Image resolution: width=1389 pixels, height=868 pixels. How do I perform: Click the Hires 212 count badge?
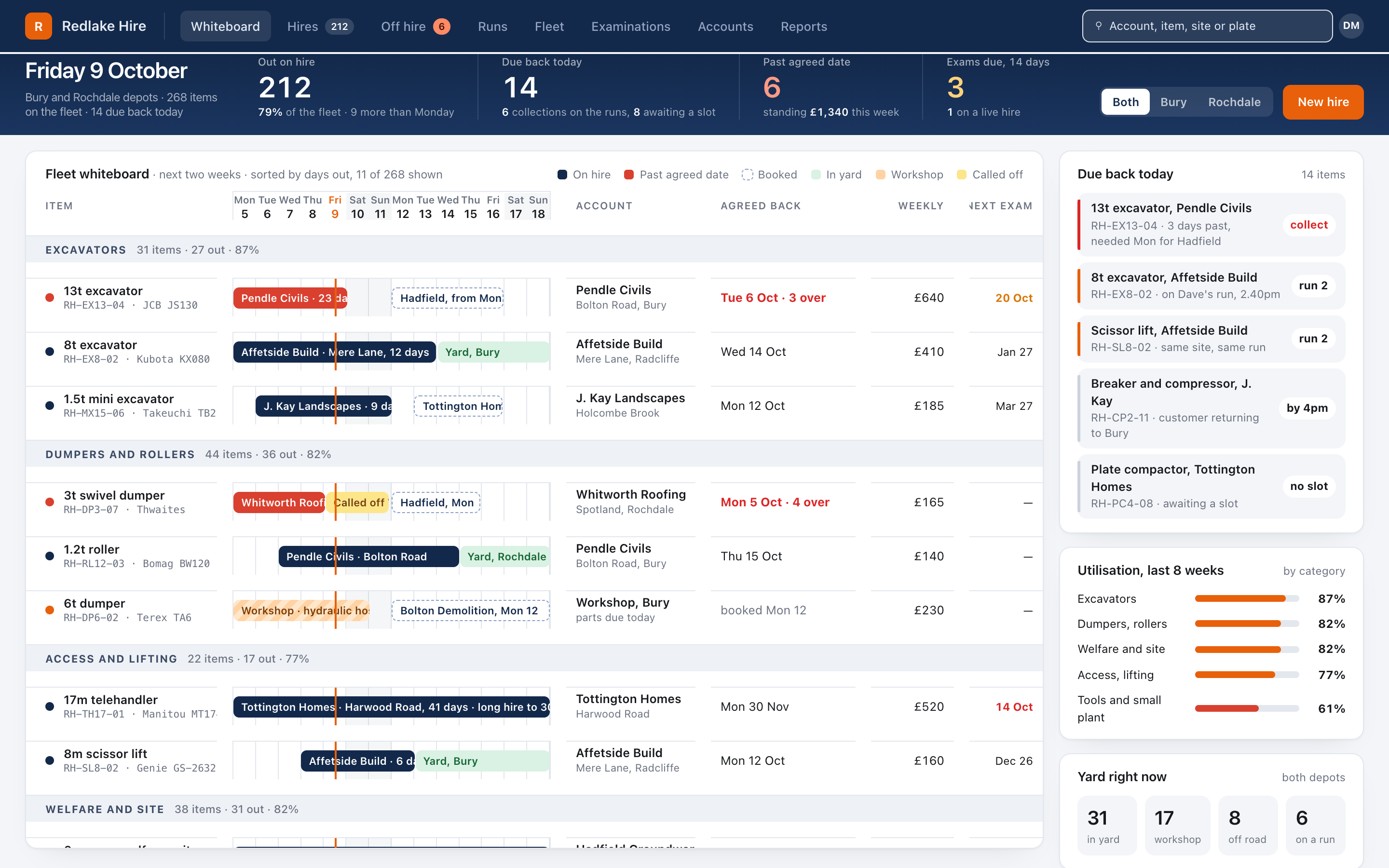pyautogui.click(x=339, y=27)
